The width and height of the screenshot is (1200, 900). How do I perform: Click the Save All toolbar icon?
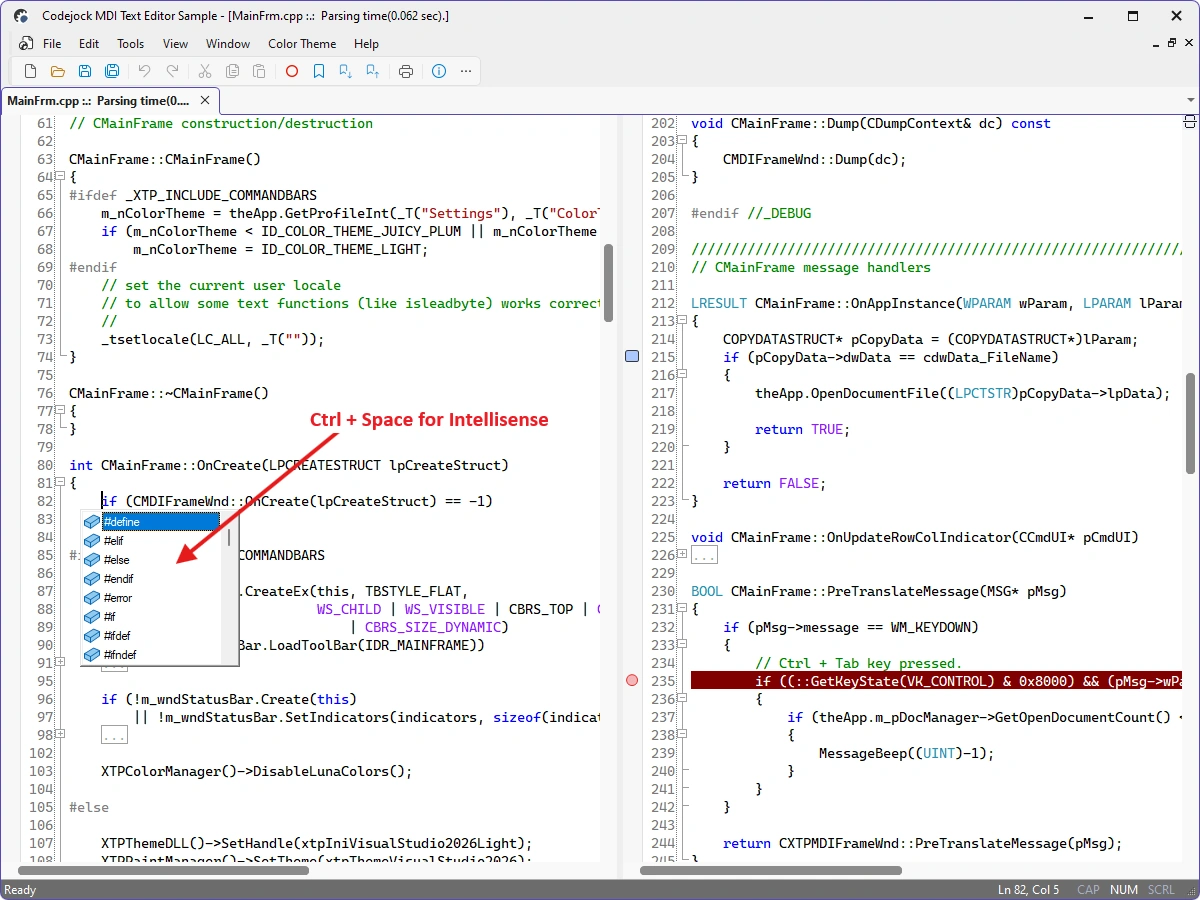pos(112,71)
